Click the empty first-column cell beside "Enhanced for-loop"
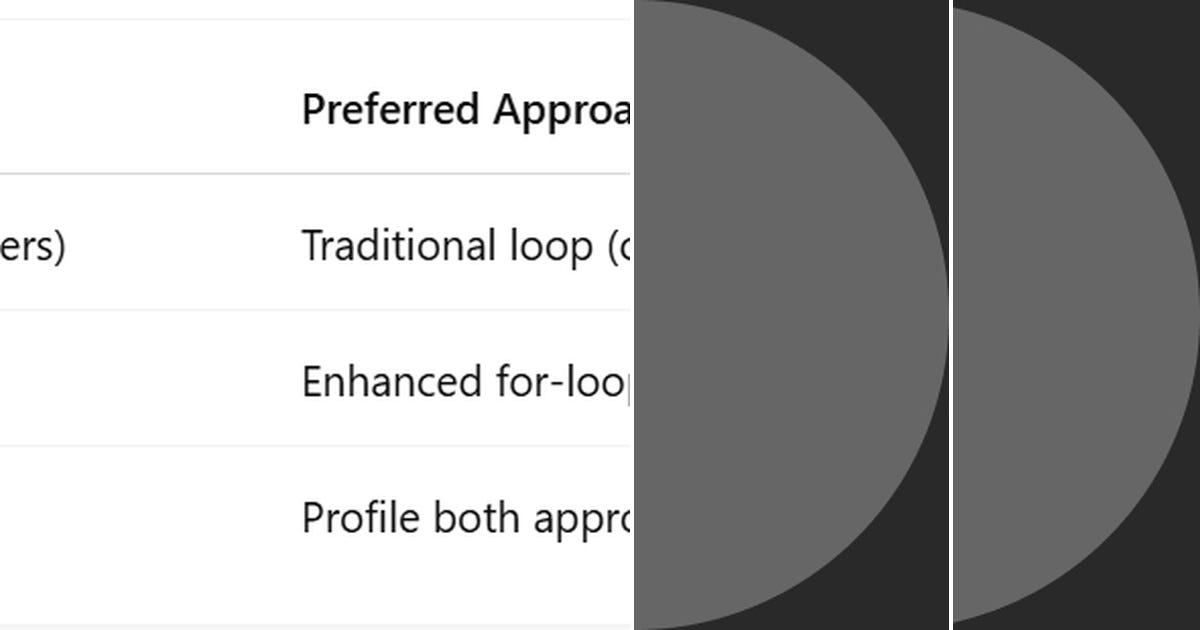This screenshot has width=1200, height=630. coord(140,380)
